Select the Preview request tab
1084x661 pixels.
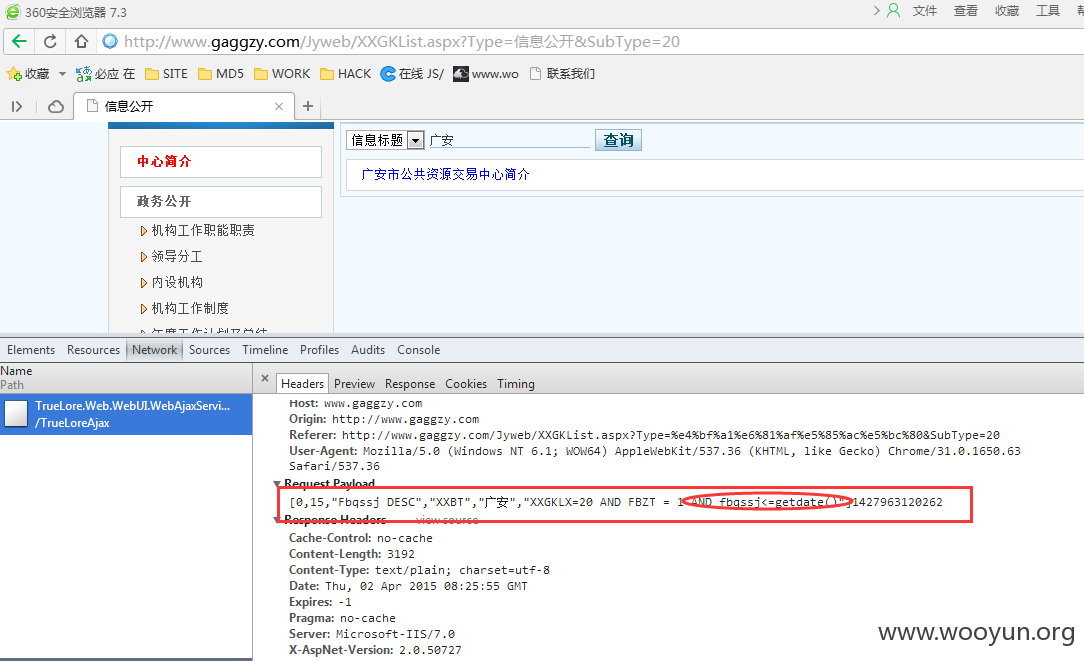(x=354, y=384)
